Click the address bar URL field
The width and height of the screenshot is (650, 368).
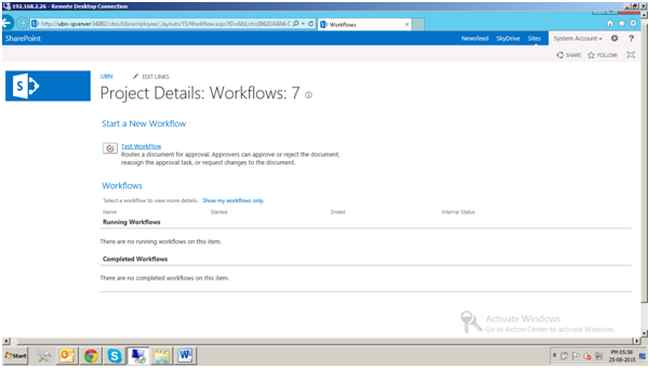166,24
